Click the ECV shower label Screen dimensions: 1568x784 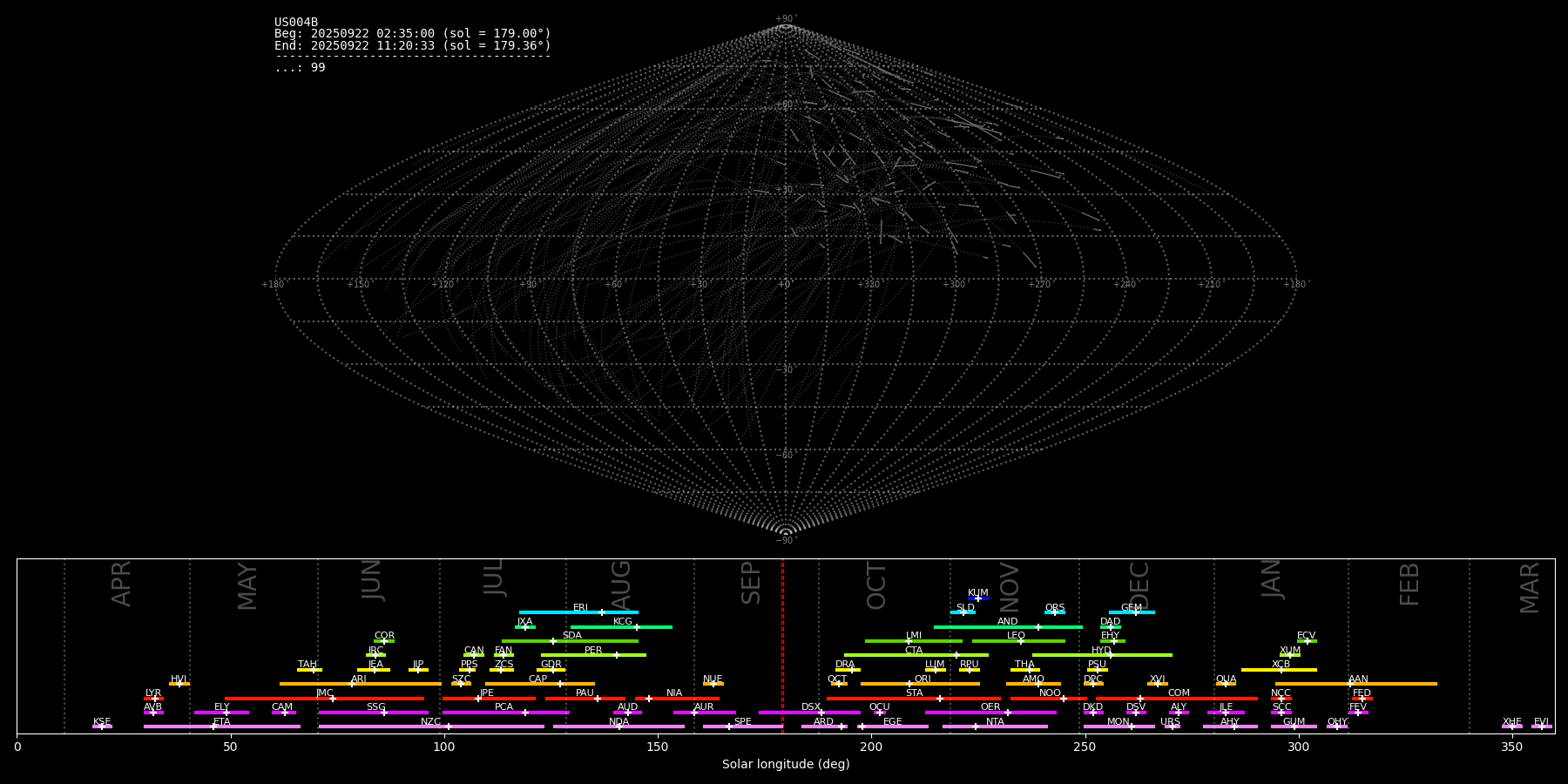point(1306,636)
